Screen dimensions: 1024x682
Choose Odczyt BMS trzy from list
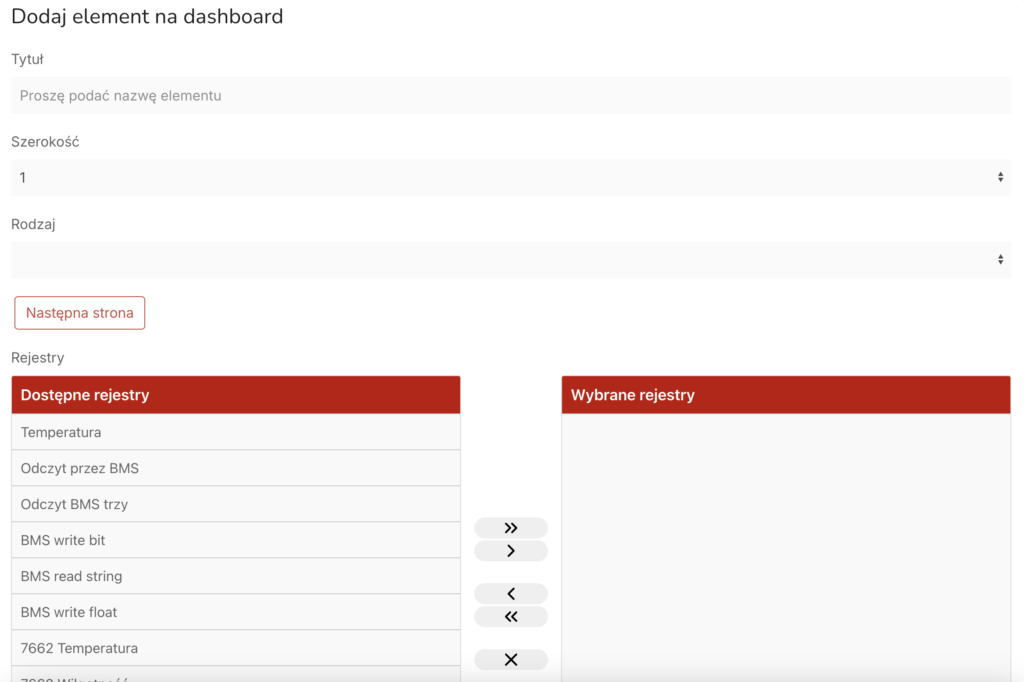(x=236, y=504)
